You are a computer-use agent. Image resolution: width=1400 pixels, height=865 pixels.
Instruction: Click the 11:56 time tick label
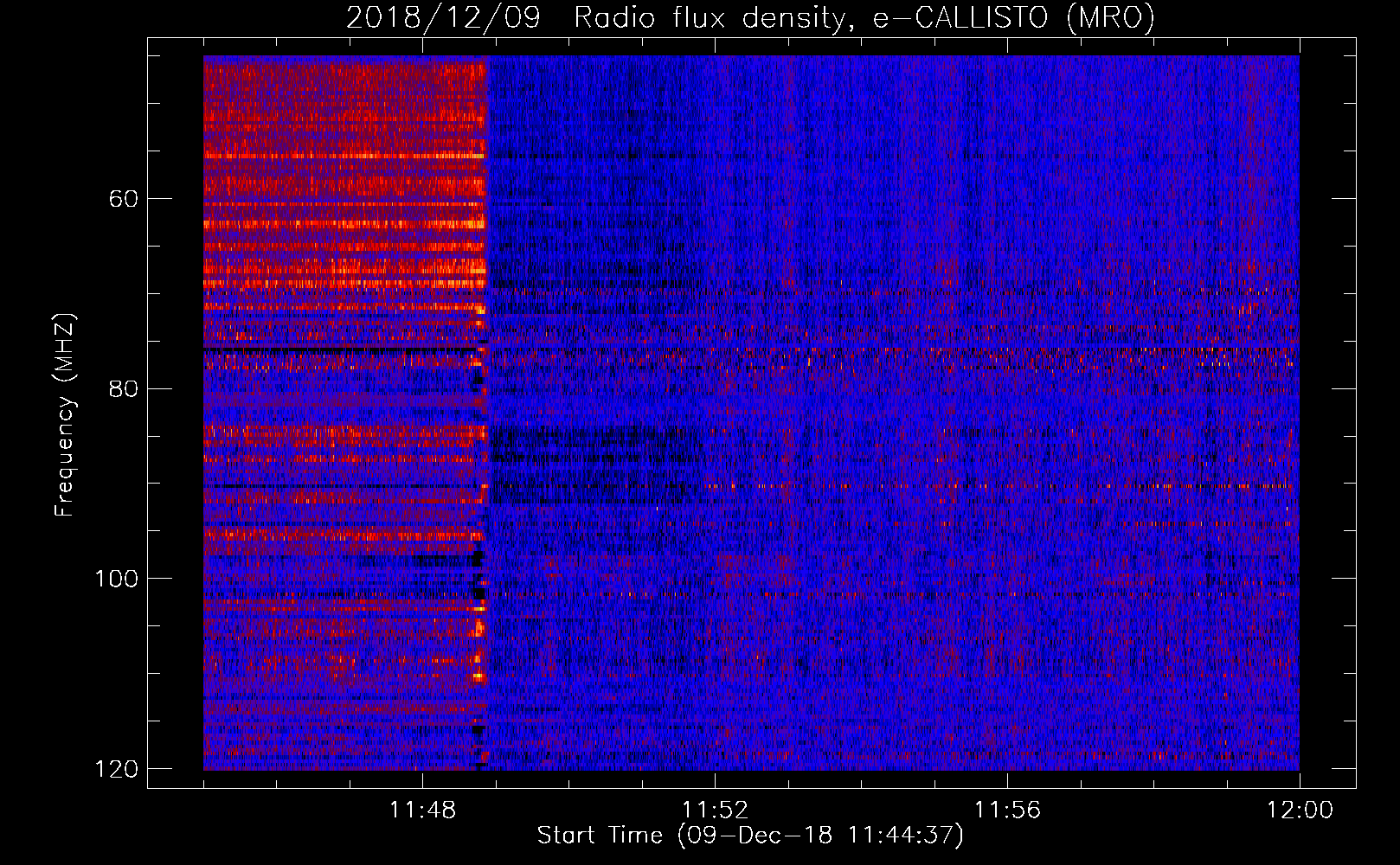coord(1007,811)
